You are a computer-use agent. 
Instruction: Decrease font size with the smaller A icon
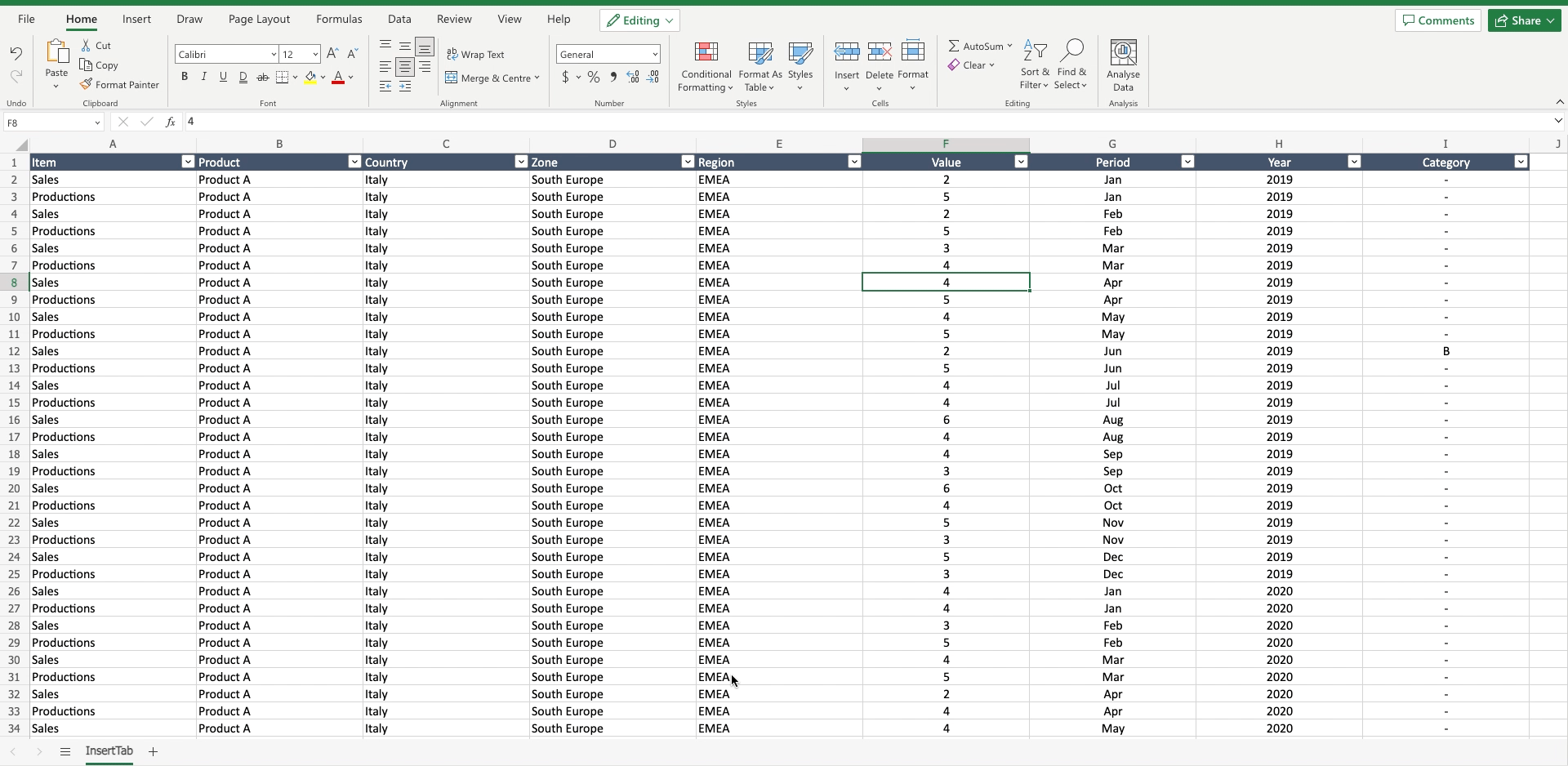(x=353, y=54)
